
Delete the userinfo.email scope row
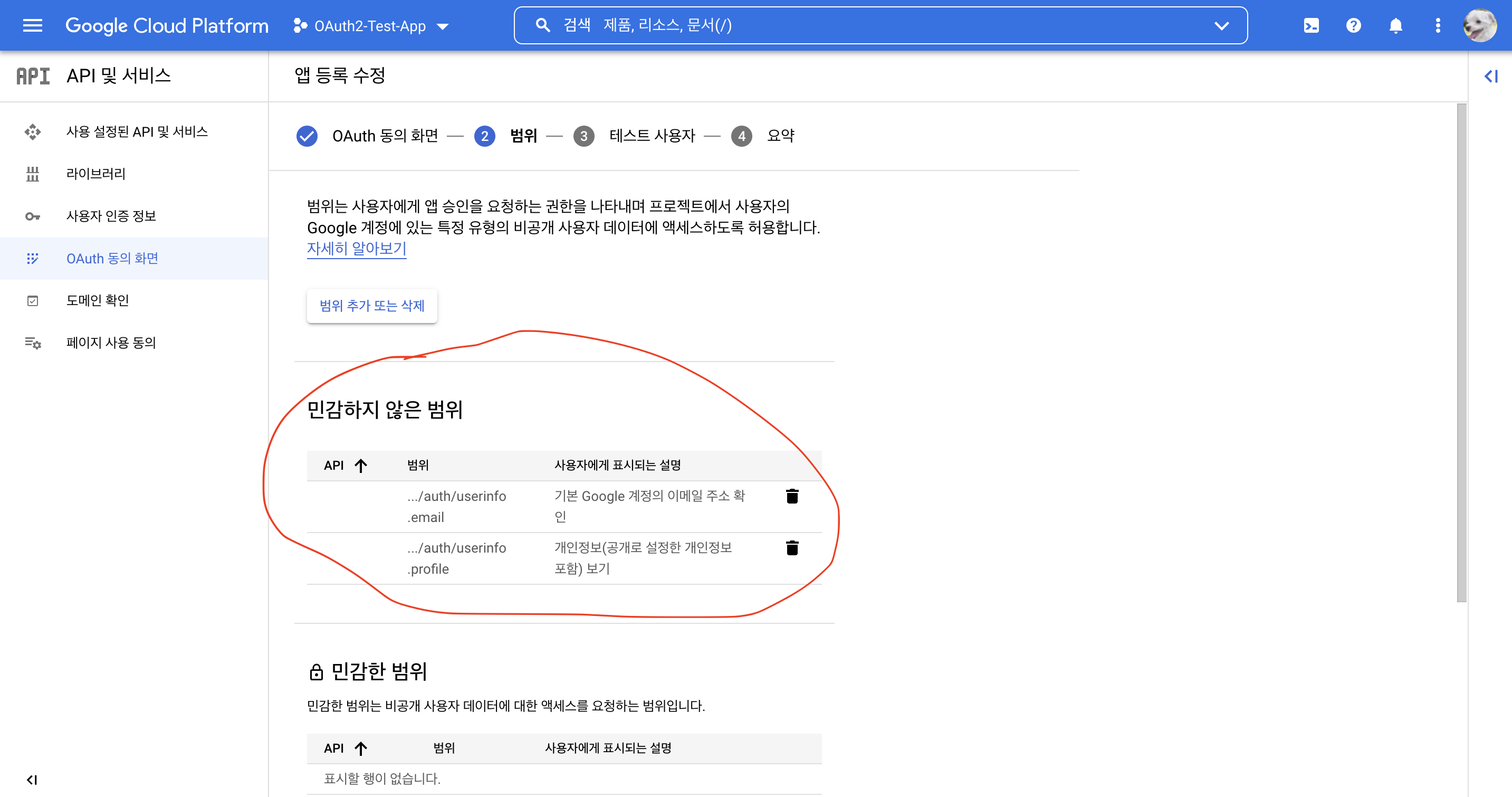tap(792, 496)
